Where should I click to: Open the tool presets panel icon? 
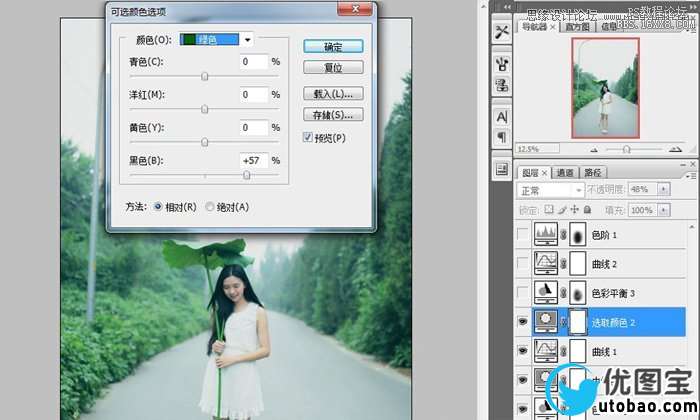(x=501, y=33)
